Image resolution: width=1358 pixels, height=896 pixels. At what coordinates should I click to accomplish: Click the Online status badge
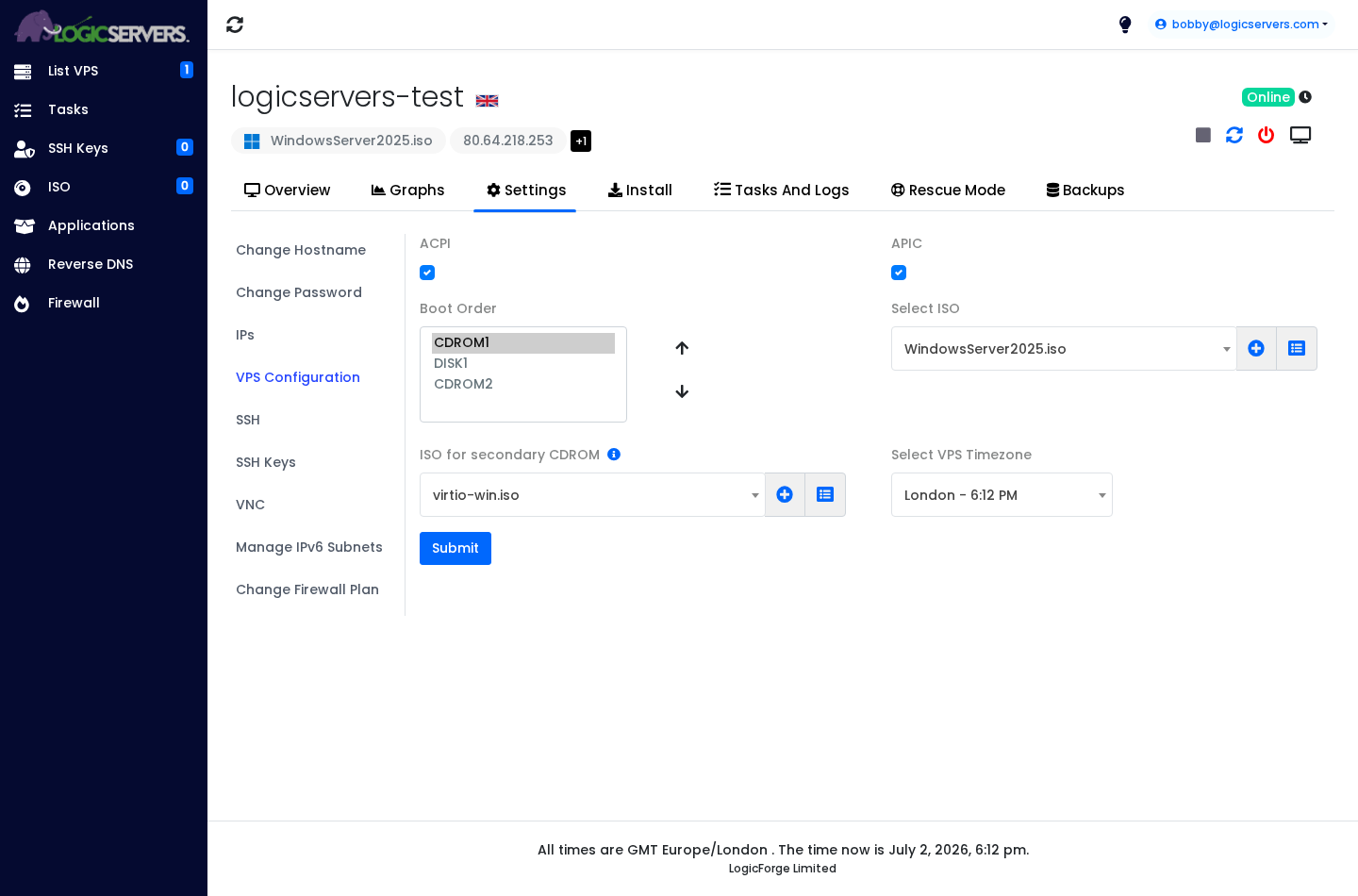pyautogui.click(x=1268, y=97)
